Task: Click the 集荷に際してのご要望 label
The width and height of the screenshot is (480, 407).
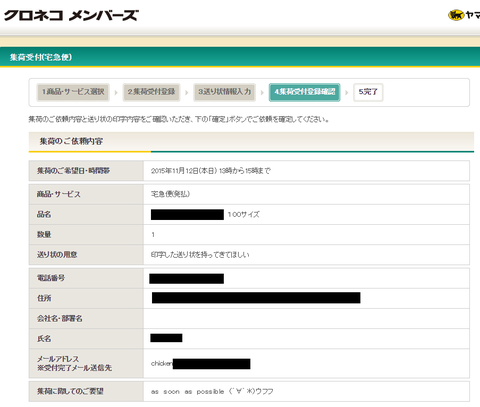Action: (x=70, y=391)
